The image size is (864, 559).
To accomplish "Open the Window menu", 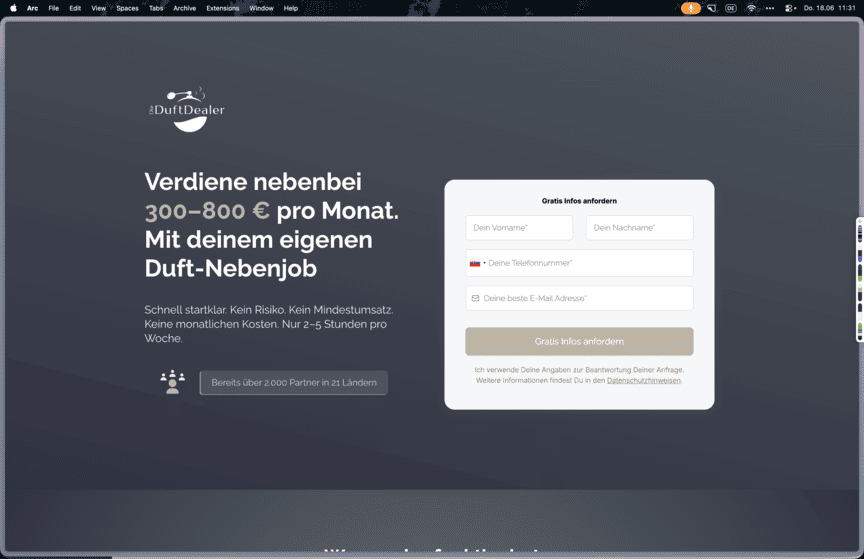I will click(261, 8).
